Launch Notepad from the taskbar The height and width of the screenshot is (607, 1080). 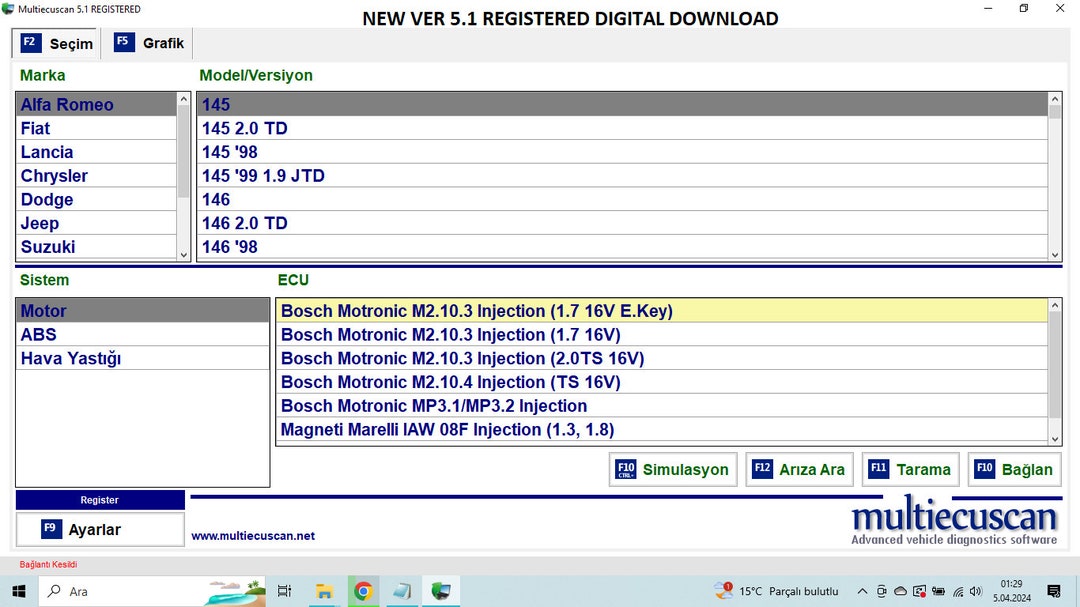coord(402,591)
